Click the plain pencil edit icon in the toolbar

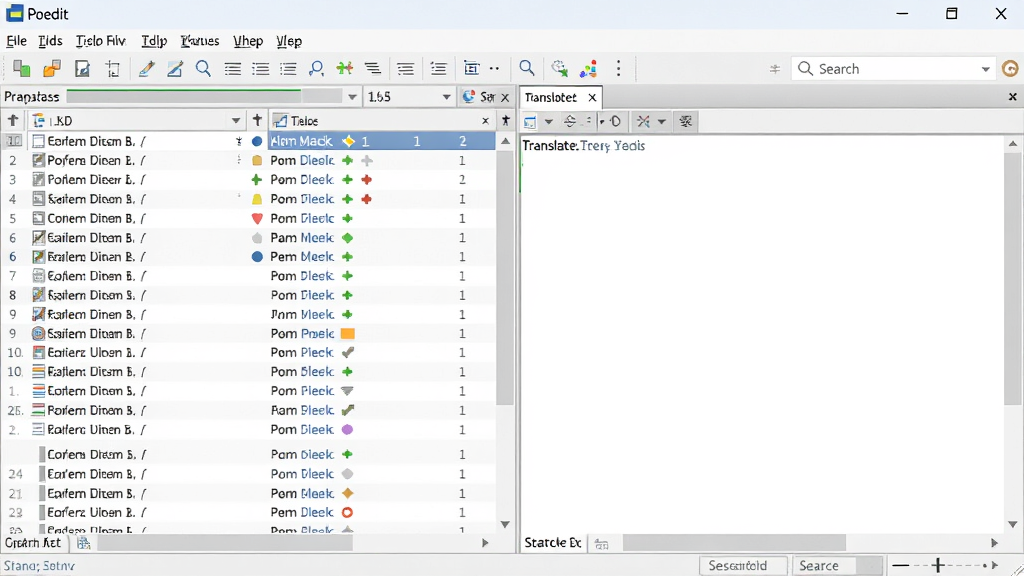tap(146, 69)
